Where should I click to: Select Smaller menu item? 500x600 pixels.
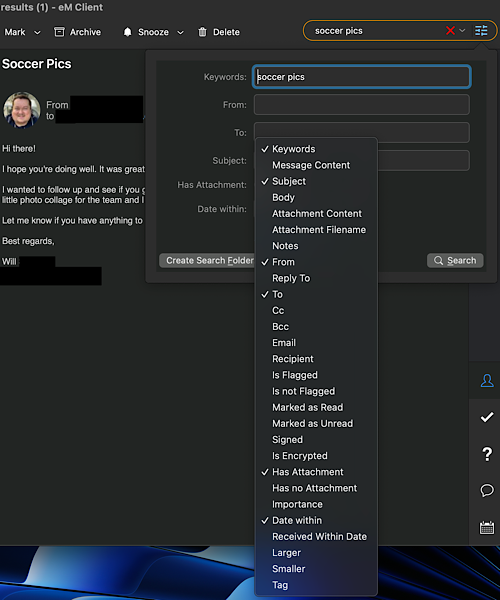(316, 569)
